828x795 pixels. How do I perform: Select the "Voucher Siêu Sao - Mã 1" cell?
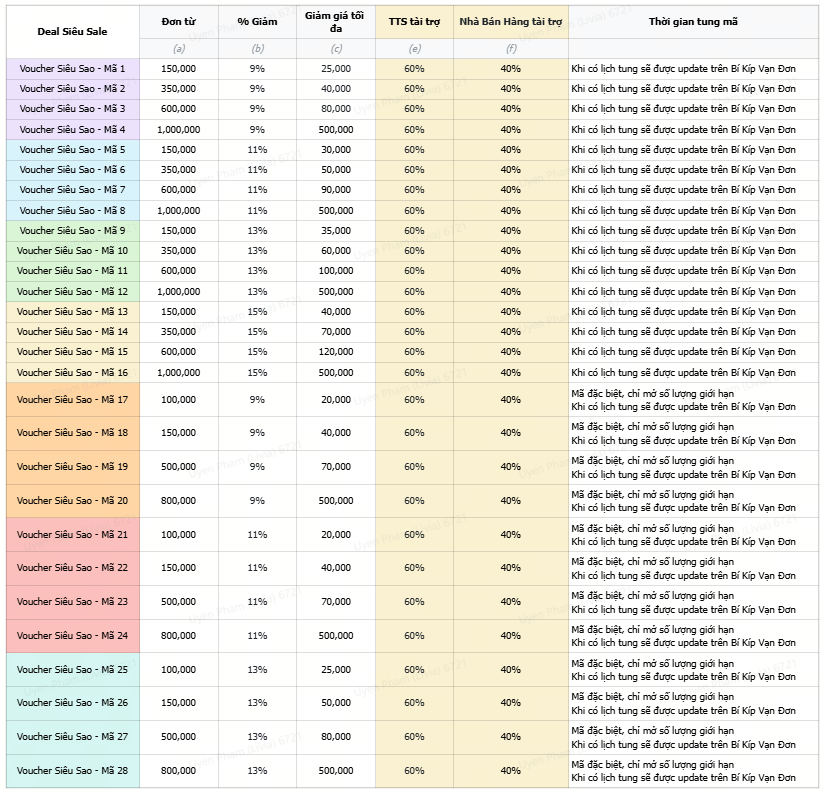pyautogui.click(x=72, y=69)
